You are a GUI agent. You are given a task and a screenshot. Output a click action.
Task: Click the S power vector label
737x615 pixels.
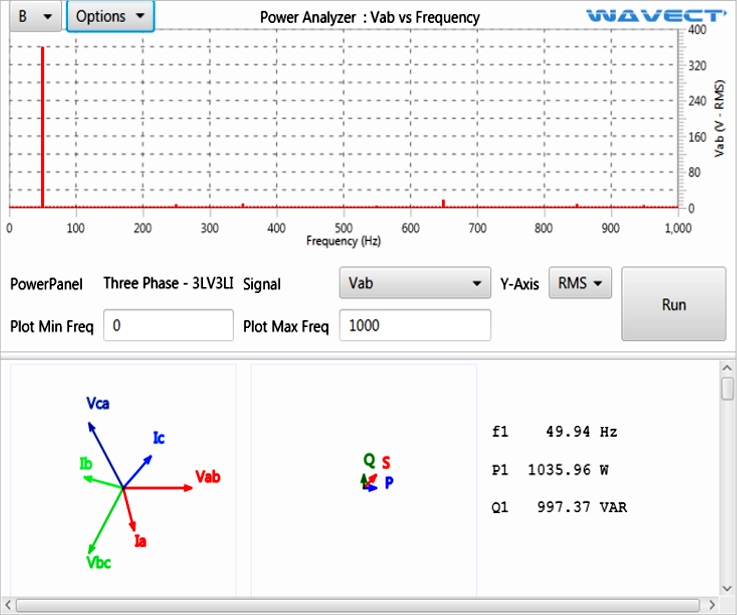(x=386, y=463)
